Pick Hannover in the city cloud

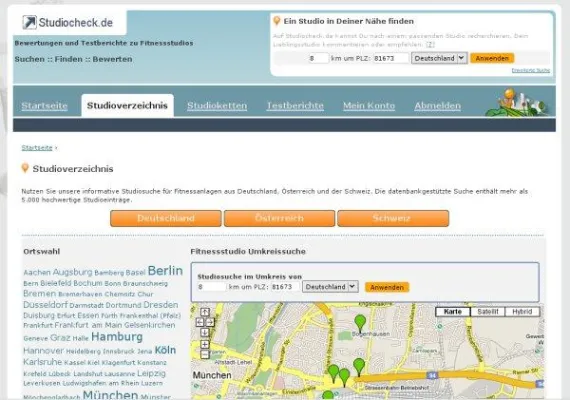[43, 351]
